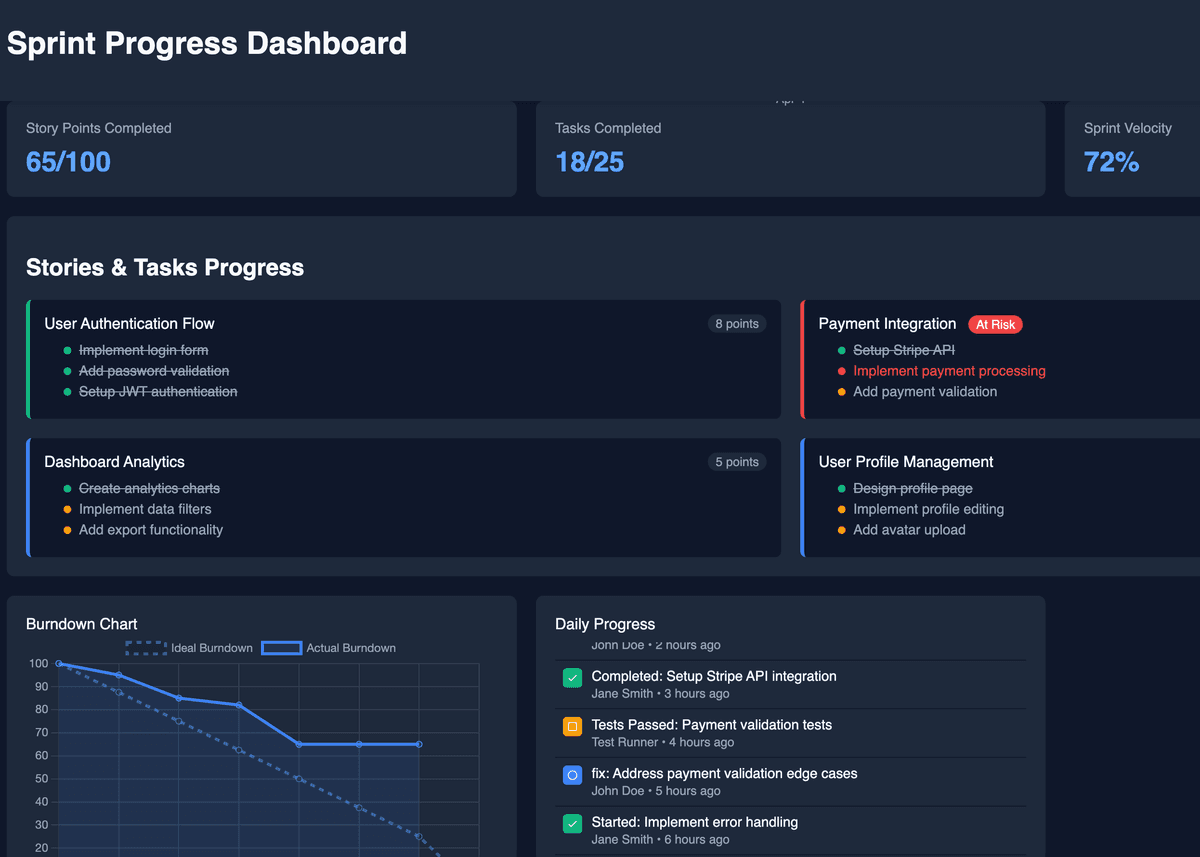1200x857 pixels.
Task: Click the green dot next to Add password validation
Action: (68, 371)
